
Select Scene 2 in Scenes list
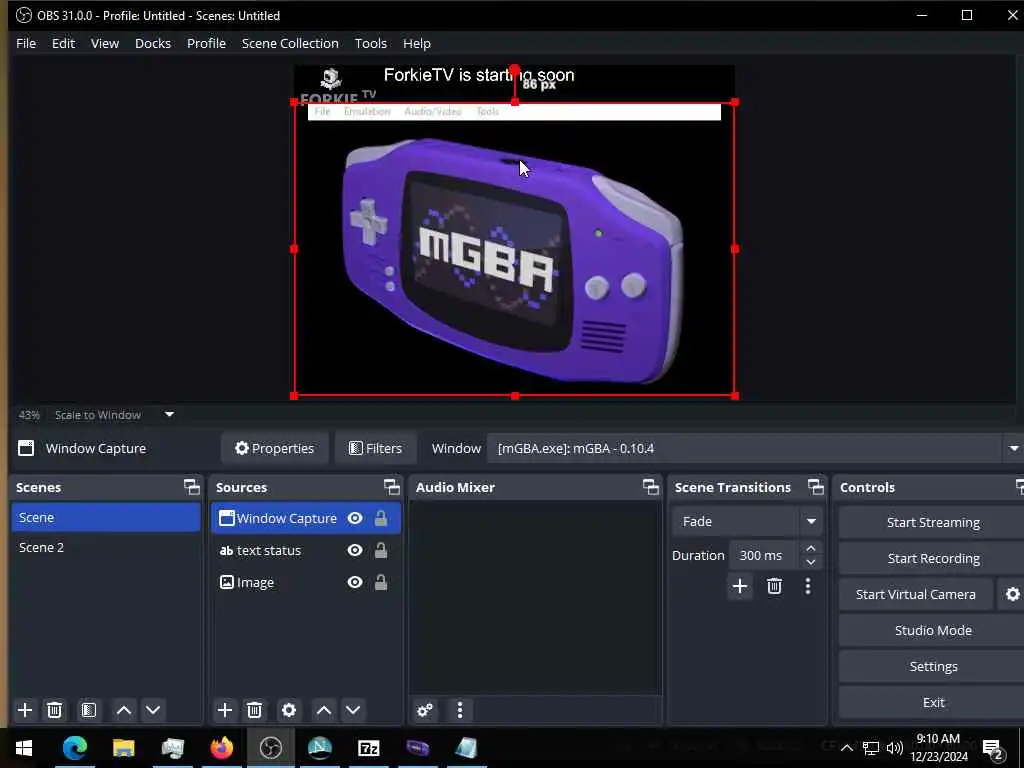point(106,547)
